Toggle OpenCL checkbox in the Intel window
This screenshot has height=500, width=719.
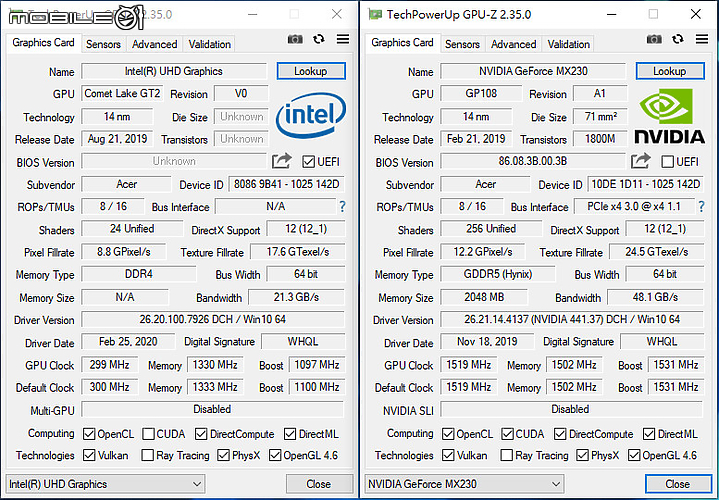[x=89, y=434]
